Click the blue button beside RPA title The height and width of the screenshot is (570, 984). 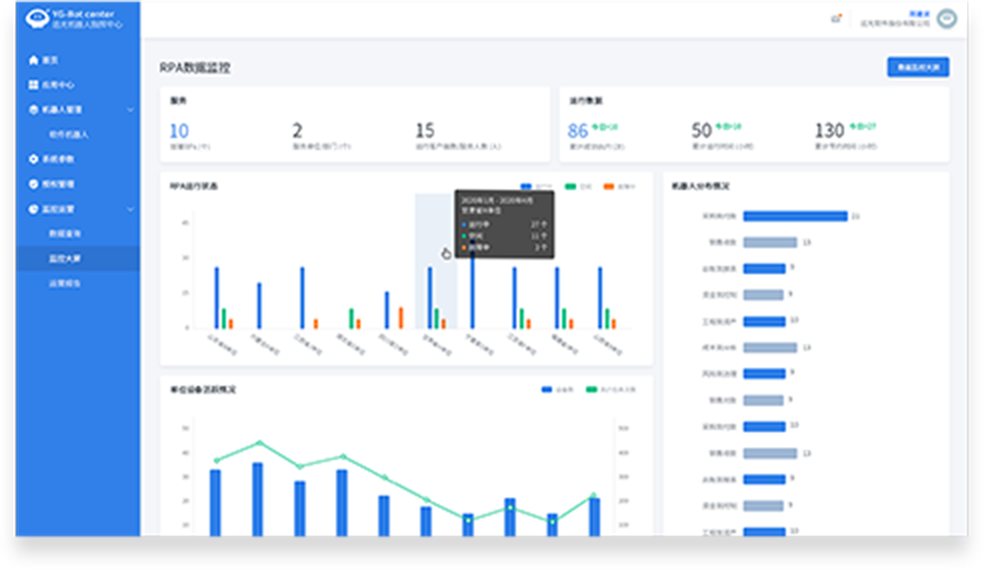click(918, 67)
